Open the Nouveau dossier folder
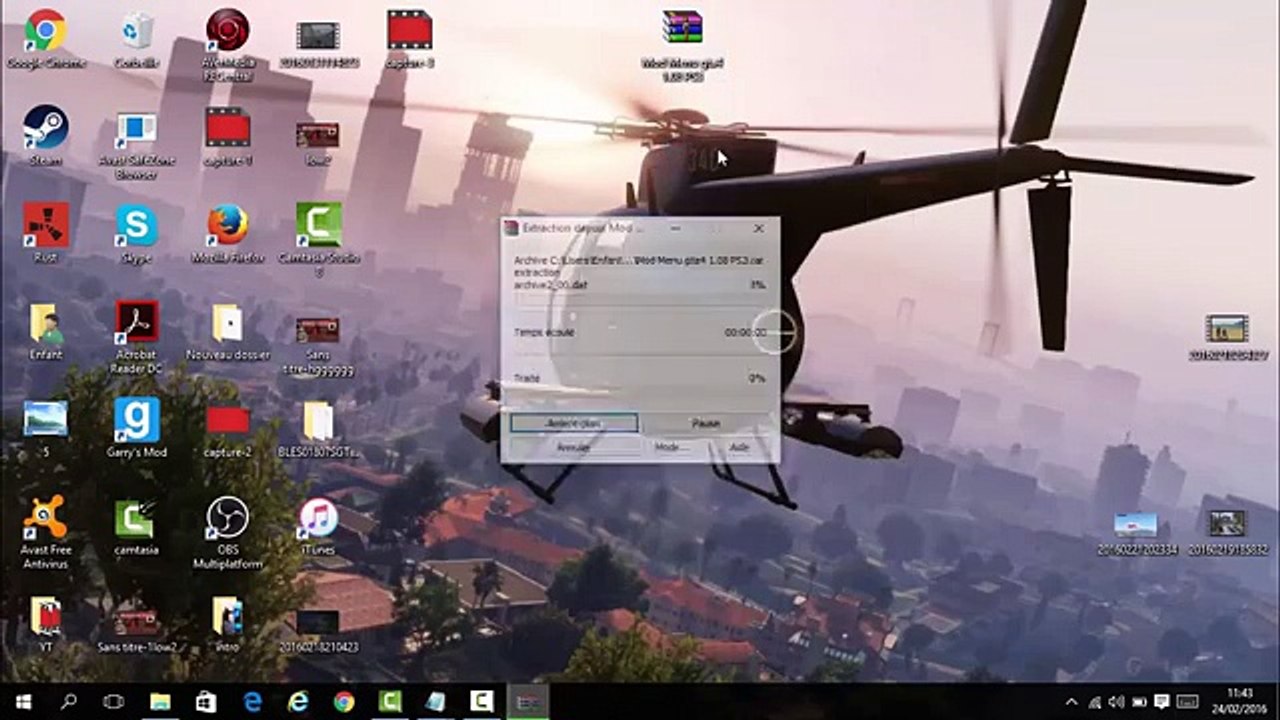Screen dimensions: 1280x720 pyautogui.click(x=228, y=331)
